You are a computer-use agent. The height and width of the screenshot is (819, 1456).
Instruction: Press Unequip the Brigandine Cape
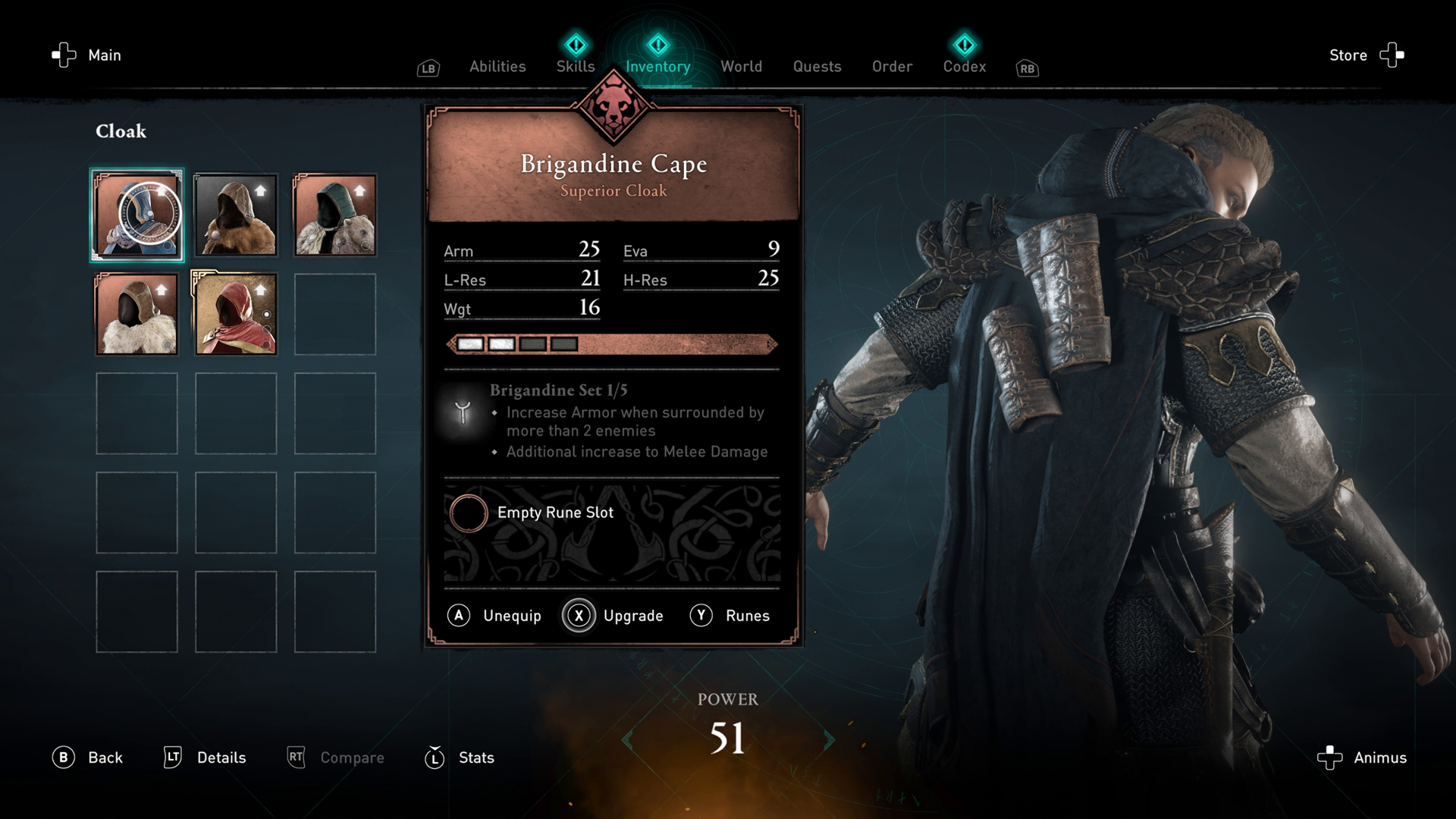point(496,615)
